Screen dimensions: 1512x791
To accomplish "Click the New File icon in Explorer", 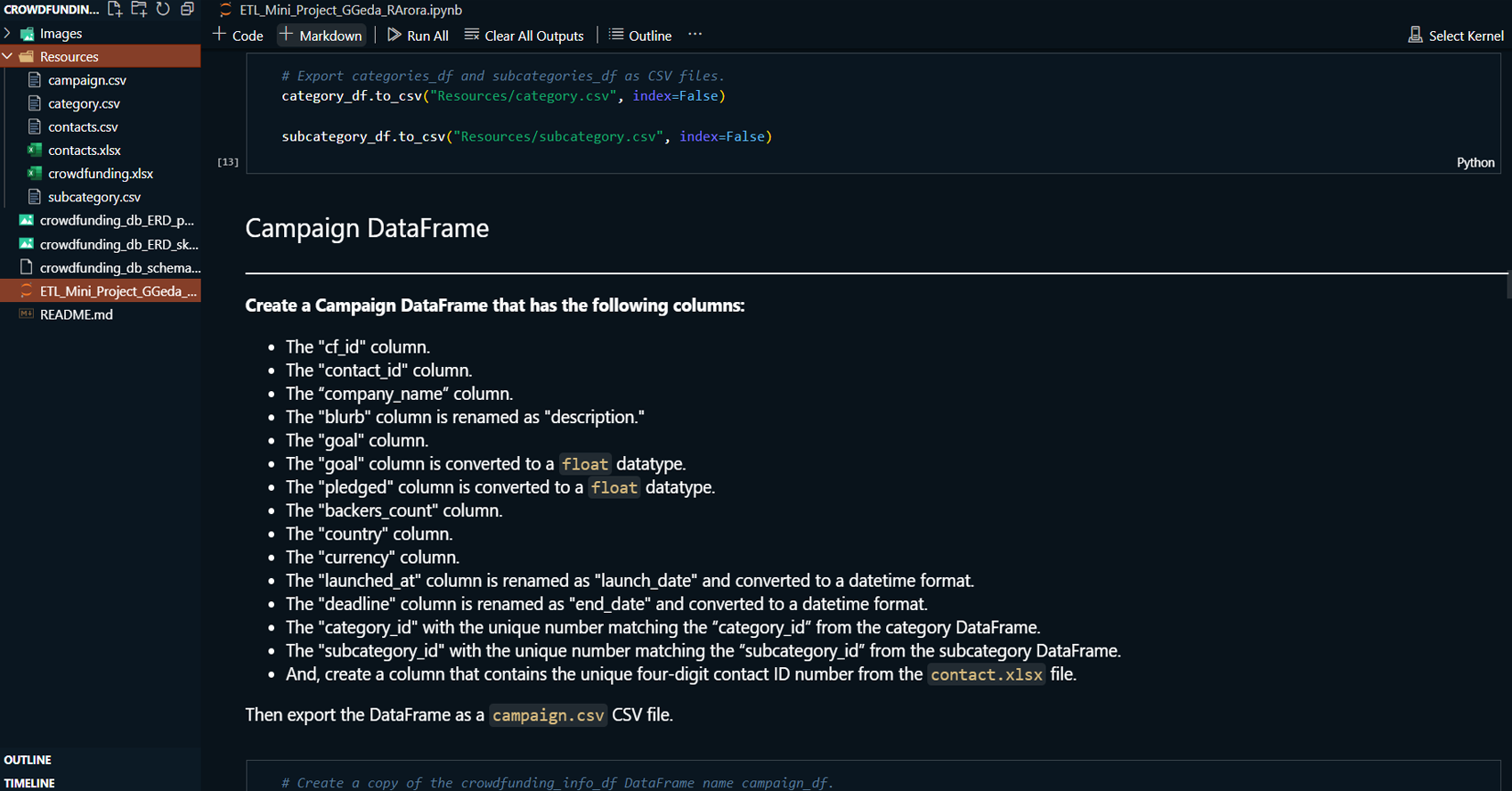I will (x=115, y=9).
